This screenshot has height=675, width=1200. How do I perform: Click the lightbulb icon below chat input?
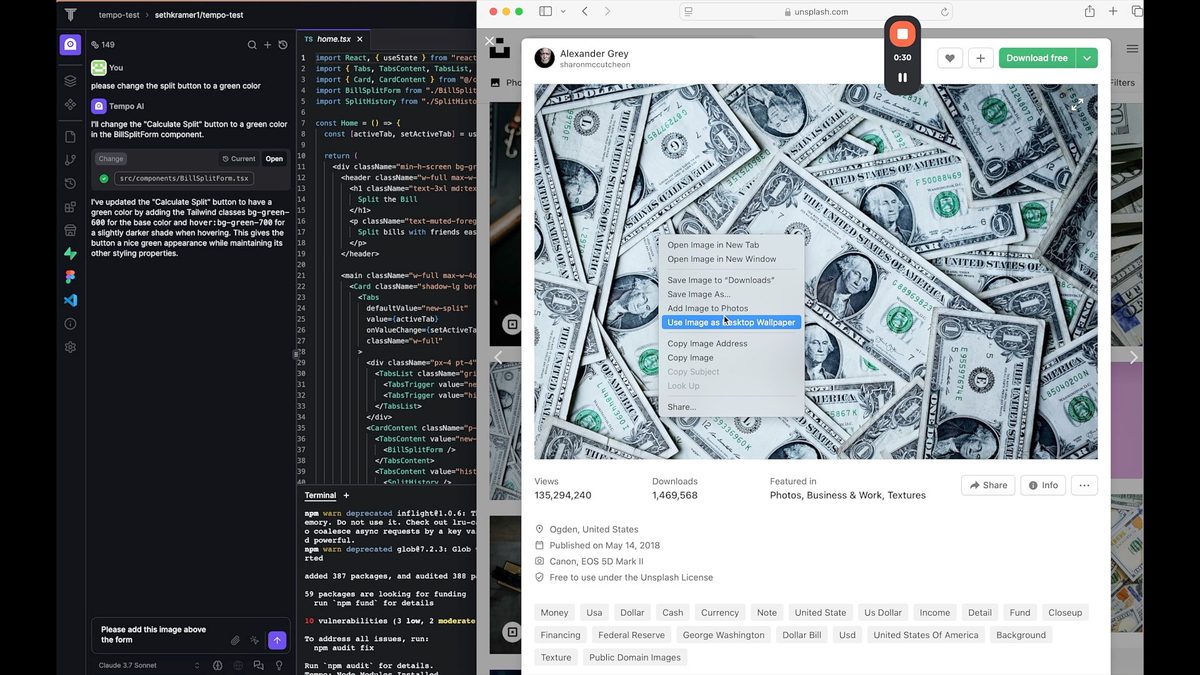tap(279, 665)
